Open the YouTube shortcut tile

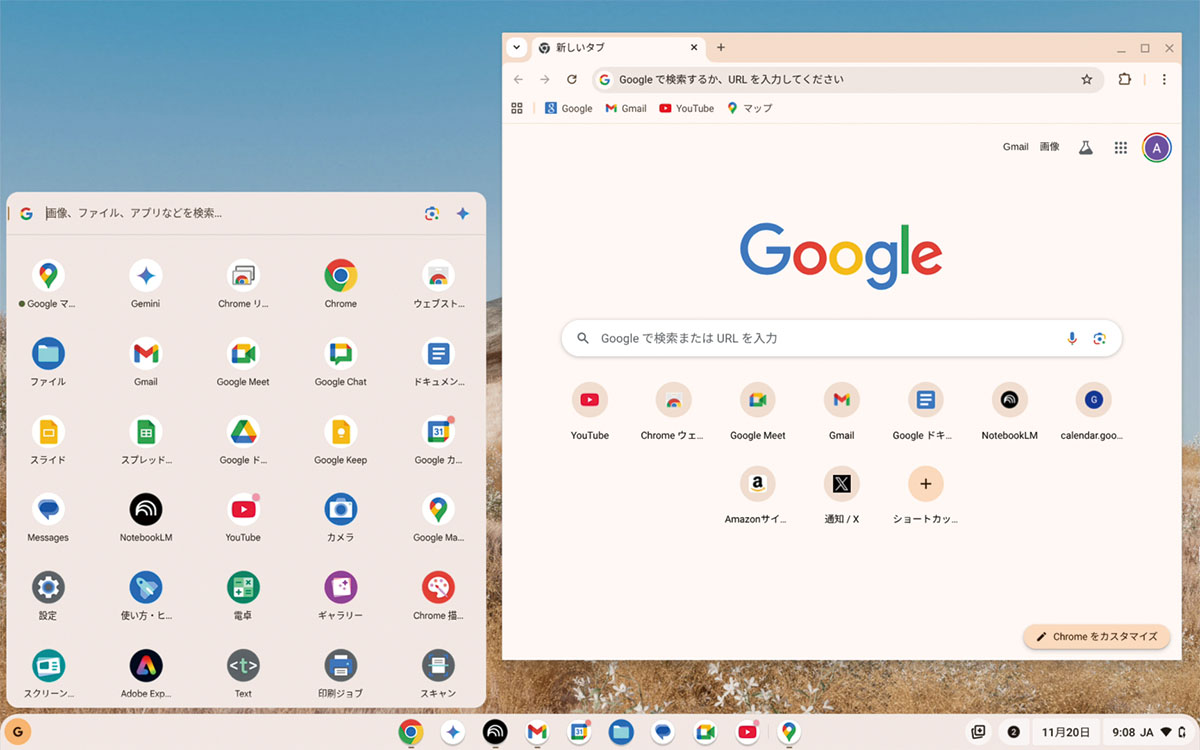point(590,411)
